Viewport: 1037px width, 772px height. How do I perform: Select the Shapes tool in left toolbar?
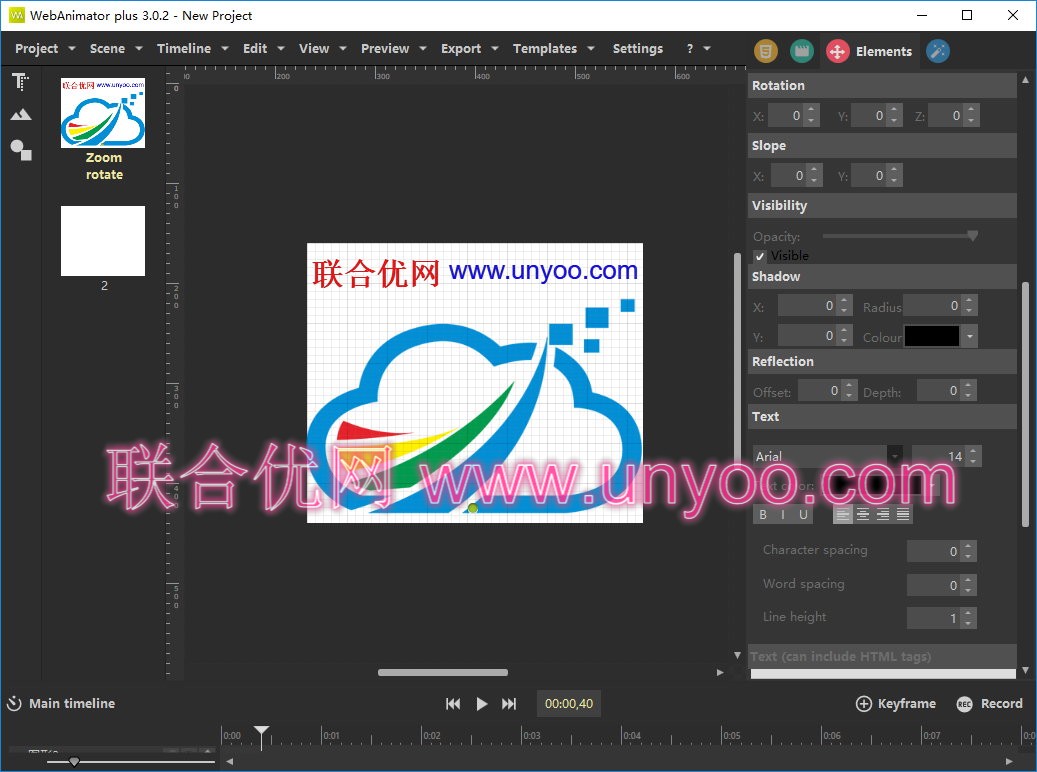(21, 150)
